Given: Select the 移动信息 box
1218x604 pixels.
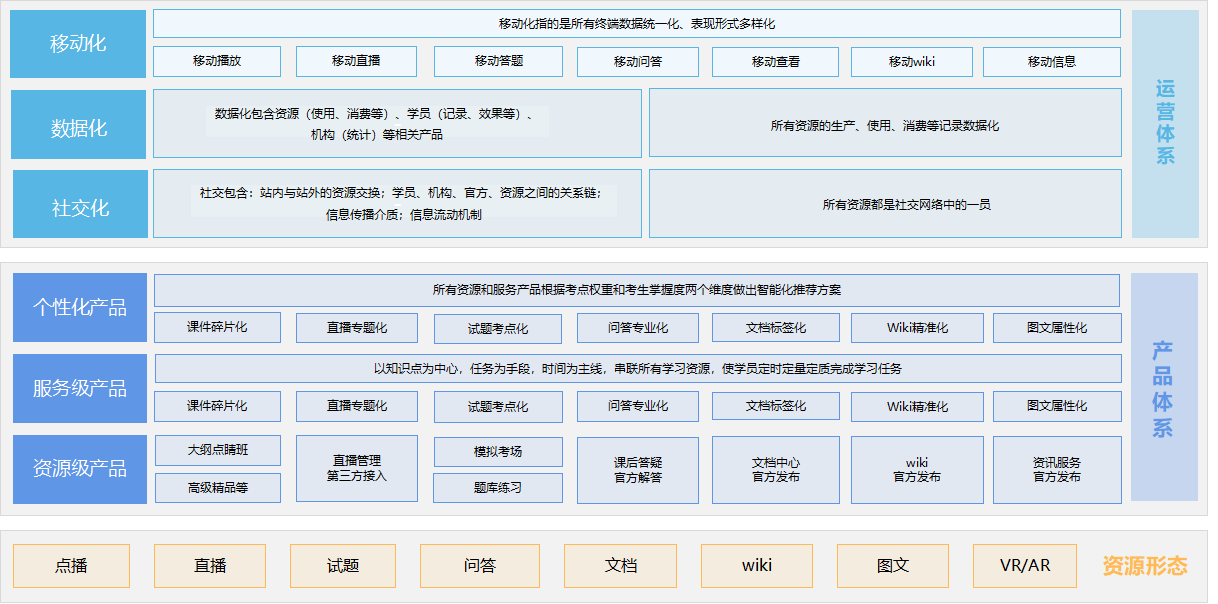Looking at the screenshot, I should pyautogui.click(x=1051, y=61).
